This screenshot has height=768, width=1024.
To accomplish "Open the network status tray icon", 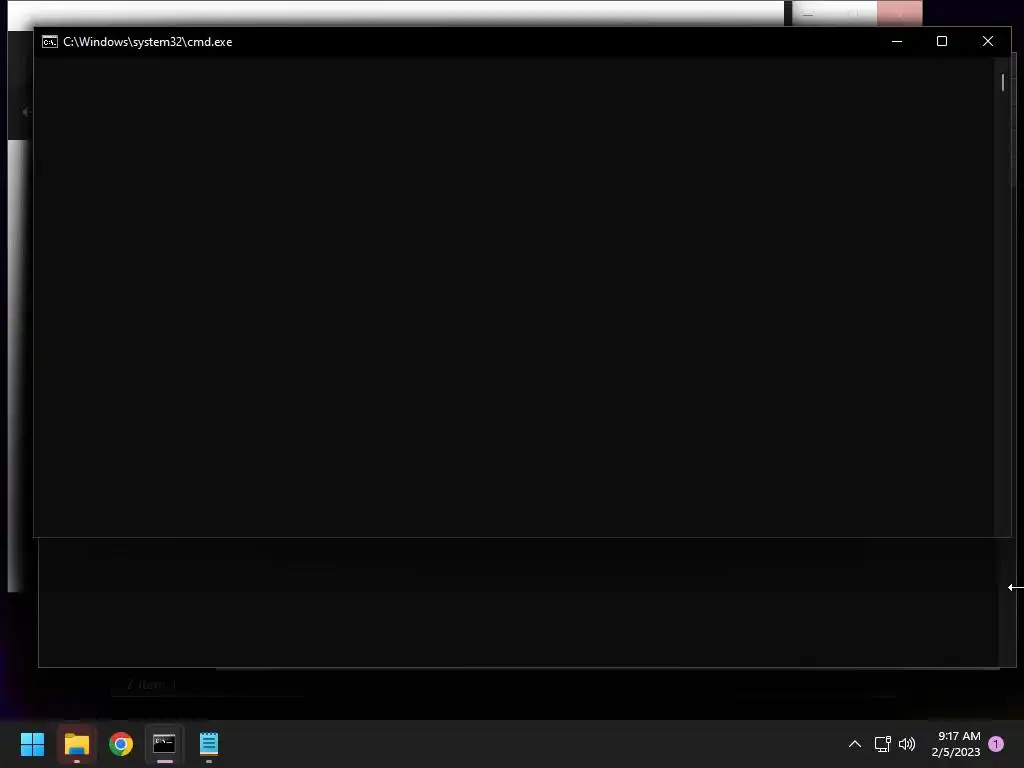I will 882,744.
